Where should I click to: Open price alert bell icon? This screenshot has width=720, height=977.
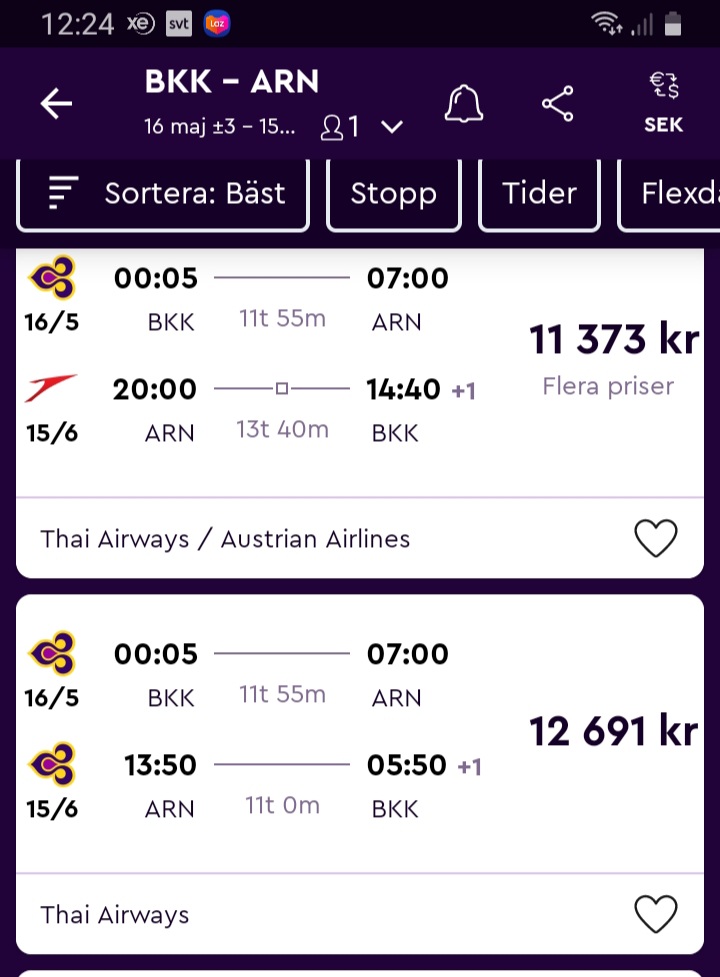point(463,104)
